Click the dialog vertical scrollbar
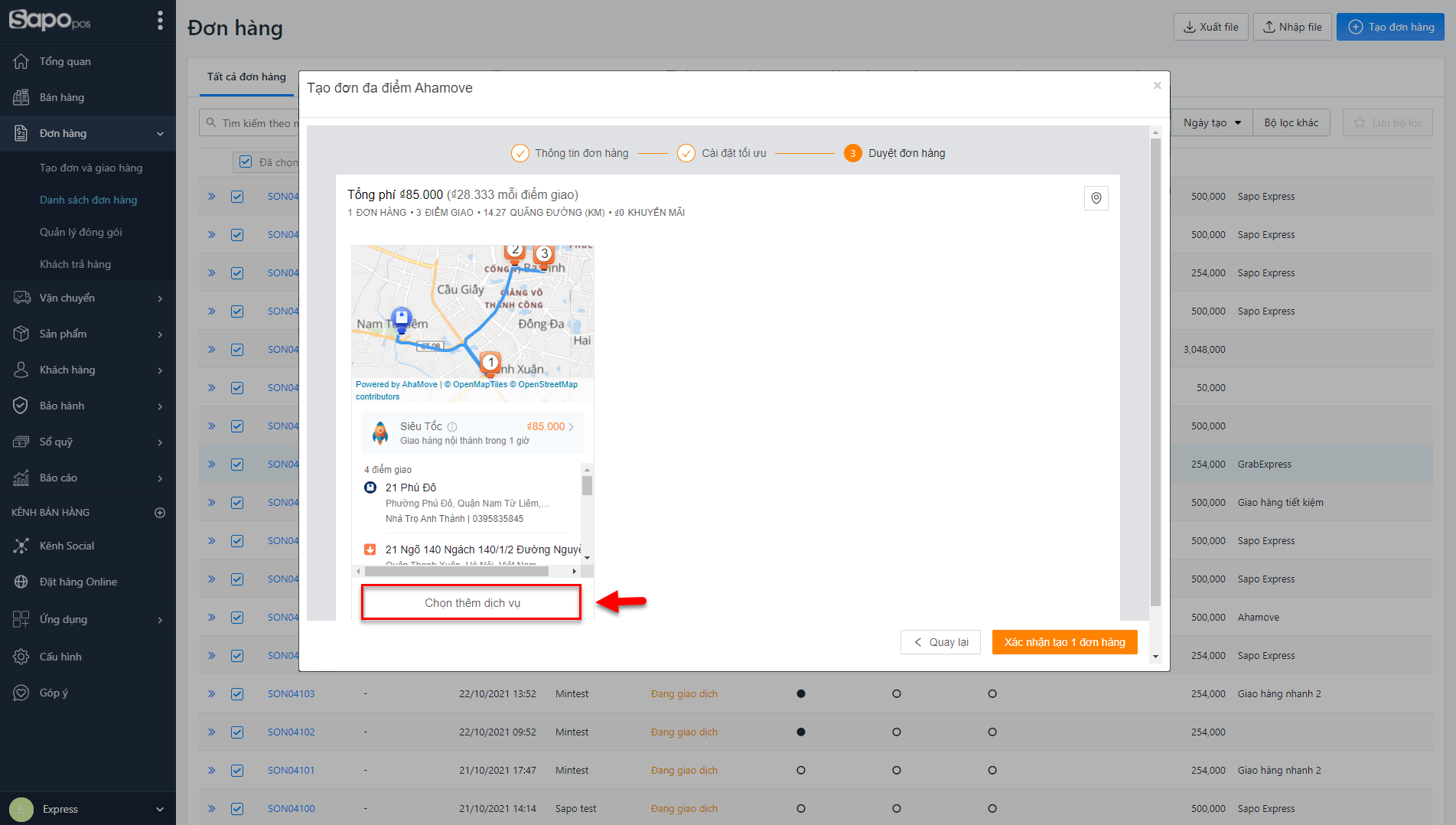Image resolution: width=1456 pixels, height=825 pixels. tap(1155, 372)
